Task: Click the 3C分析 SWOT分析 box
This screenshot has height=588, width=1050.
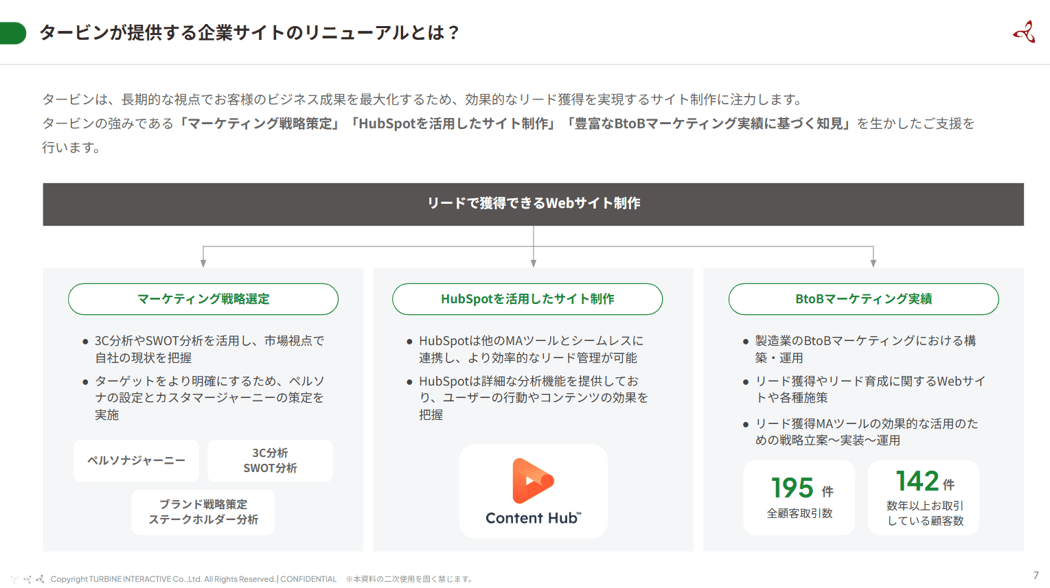Action: click(270, 461)
